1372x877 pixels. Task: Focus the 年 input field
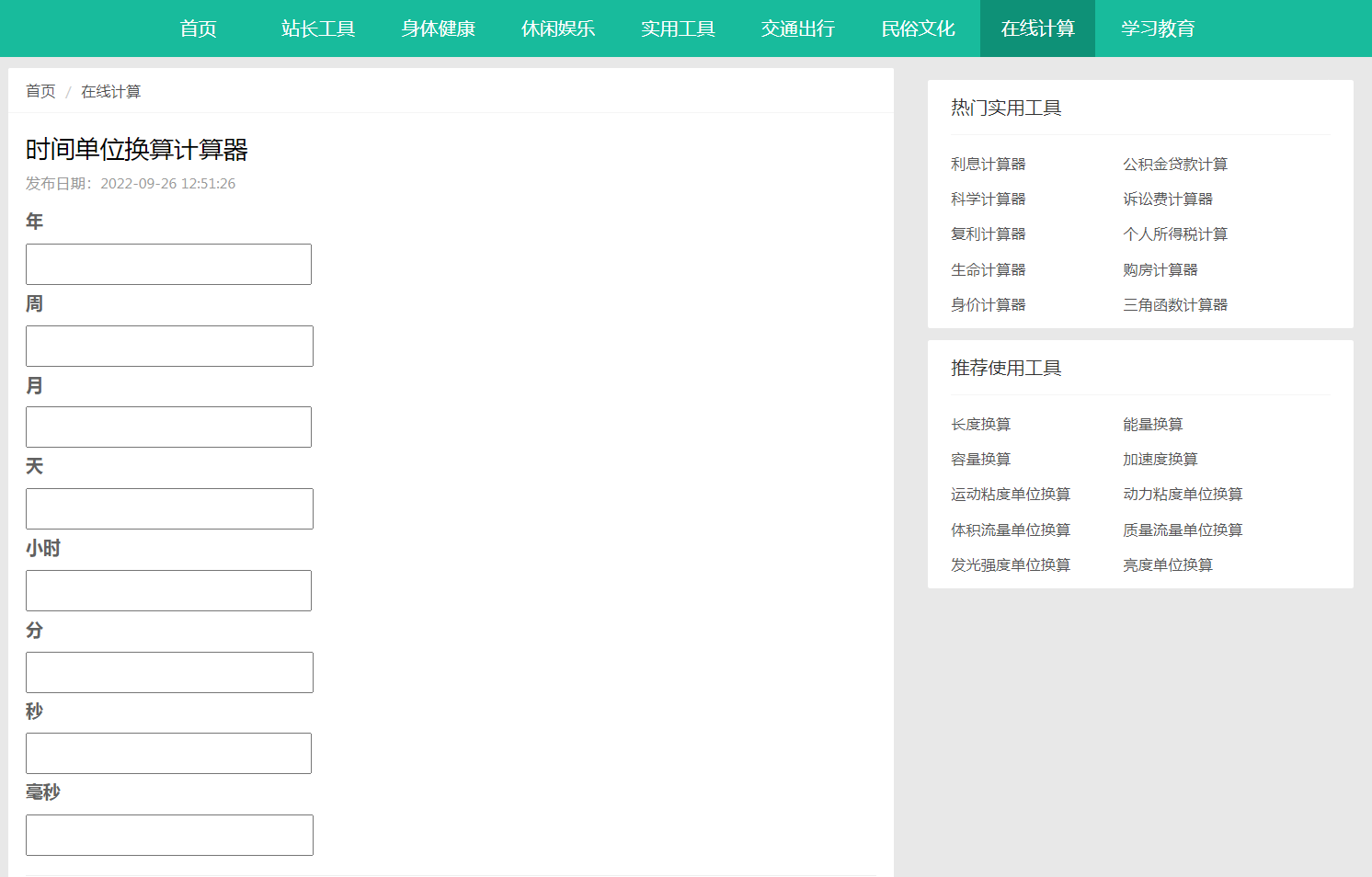168,264
